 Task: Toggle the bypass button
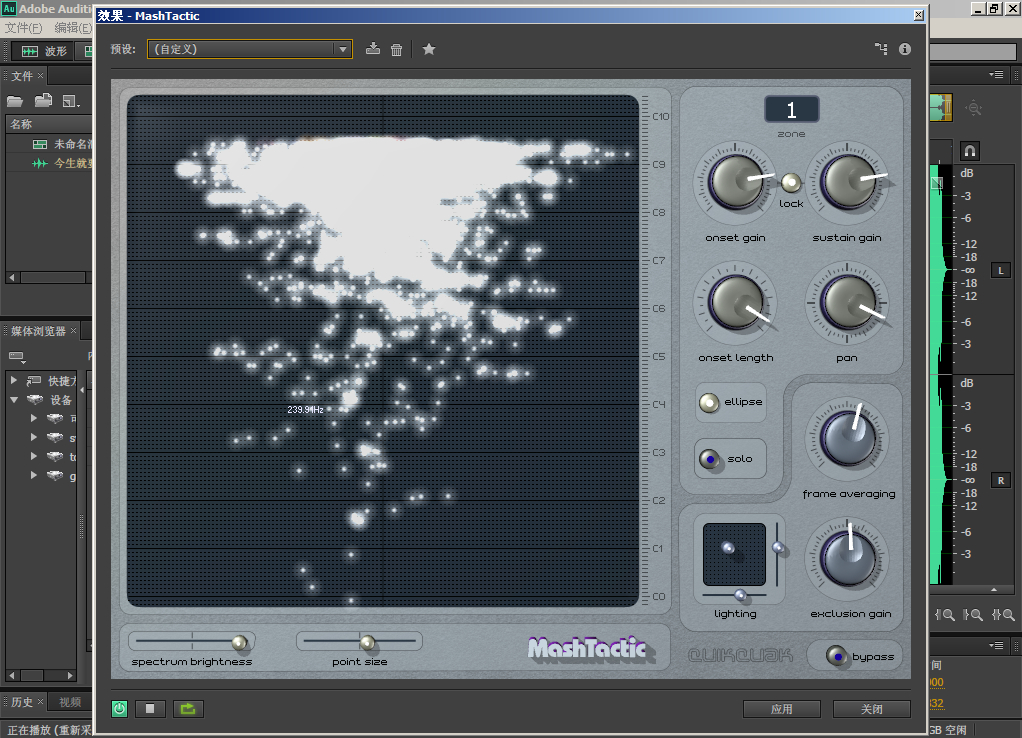coord(837,656)
